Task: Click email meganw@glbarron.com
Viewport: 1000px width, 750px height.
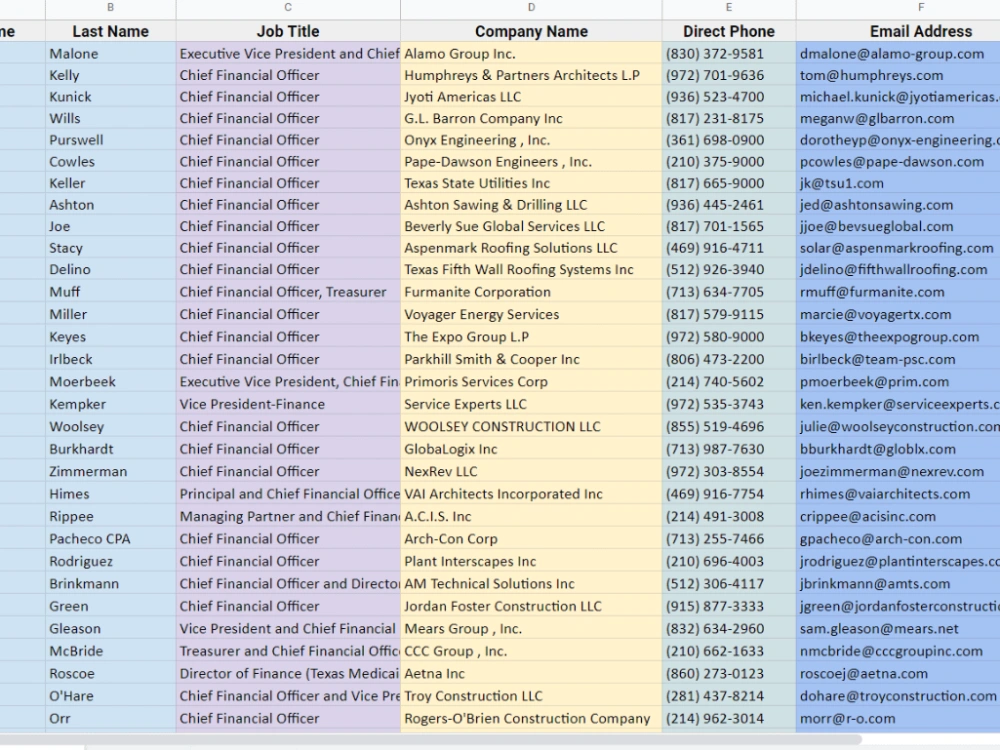Action: click(x=898, y=119)
